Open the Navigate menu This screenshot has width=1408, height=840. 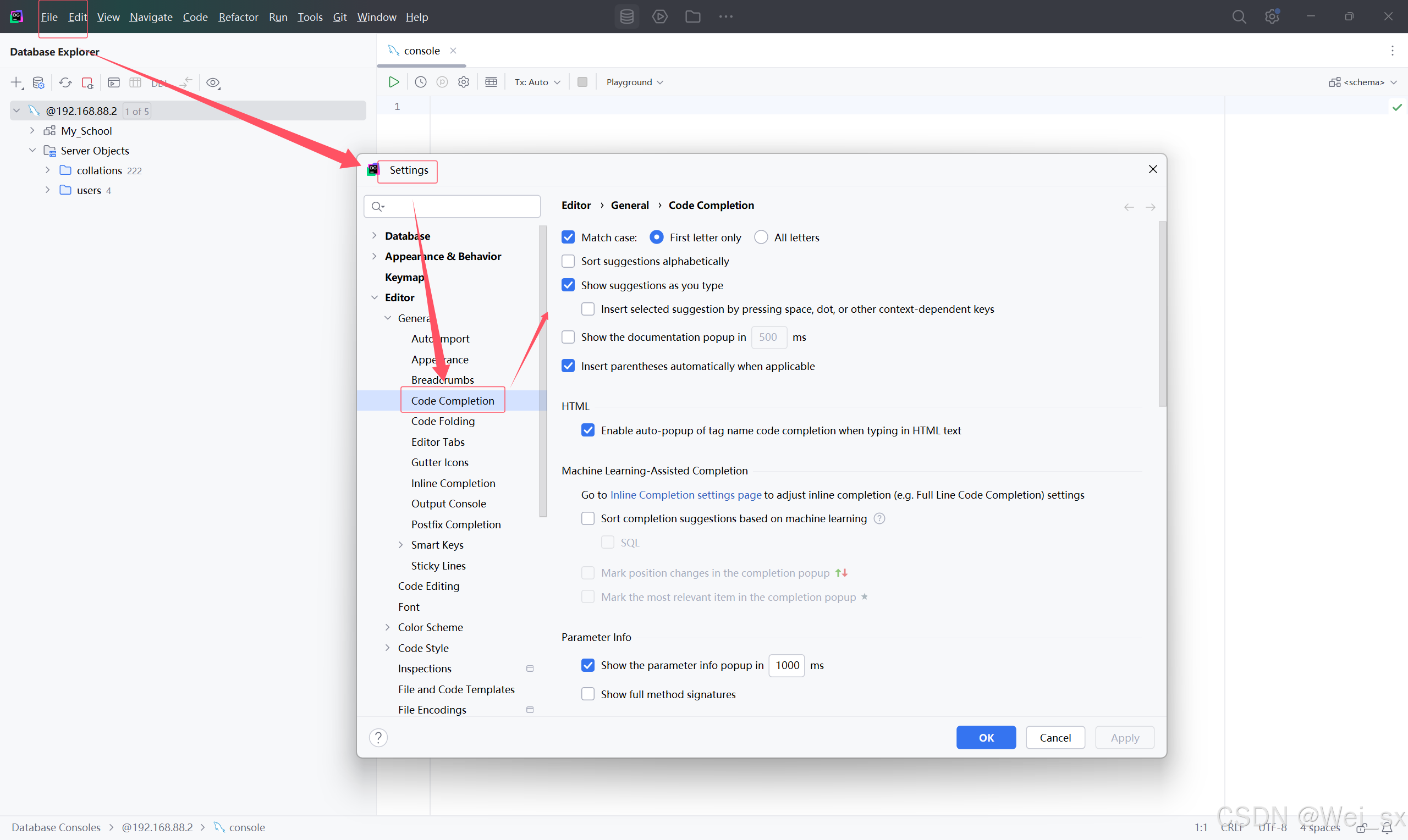tap(151, 17)
